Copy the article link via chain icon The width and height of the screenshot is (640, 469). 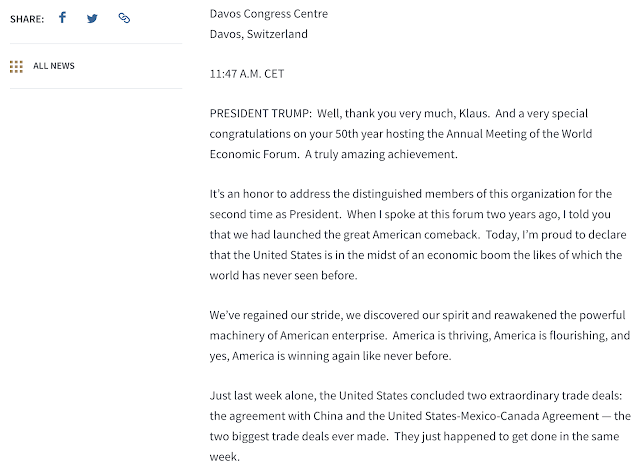(124, 18)
